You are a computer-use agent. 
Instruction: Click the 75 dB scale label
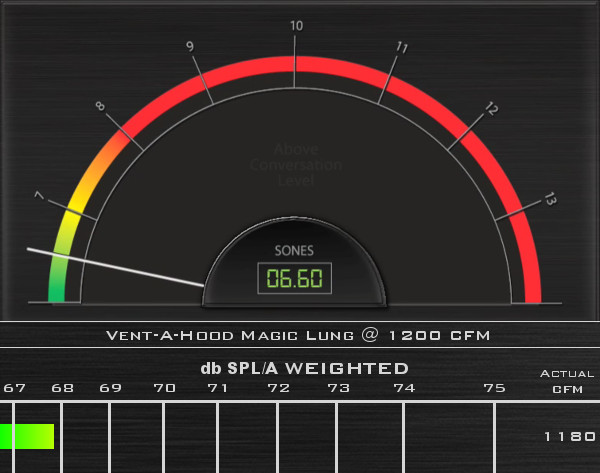point(494,388)
